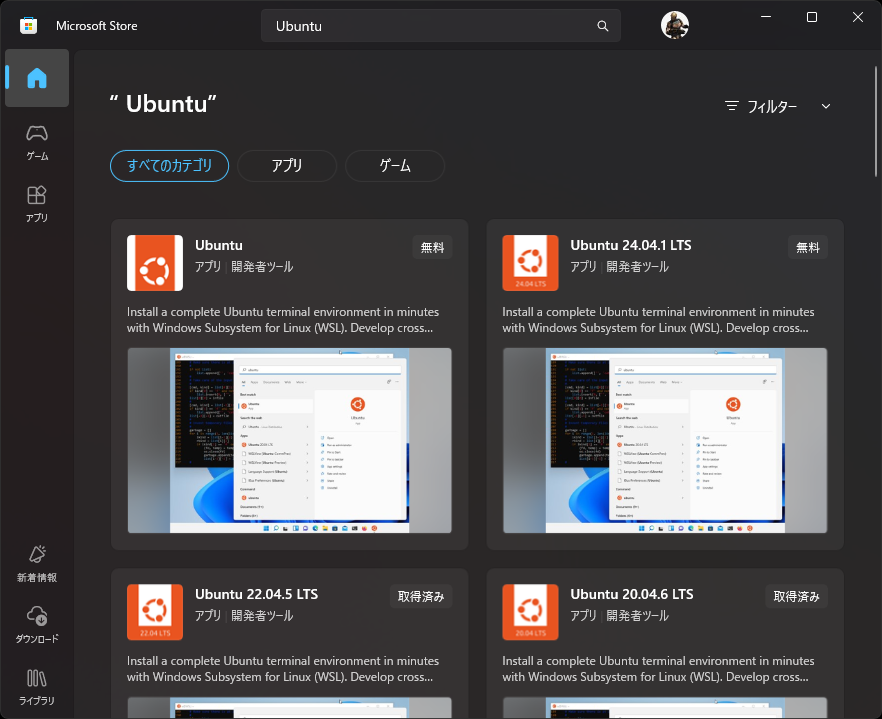Viewport: 882px width, 719px height.
Task: Open the アプリ (Apps) sidebar icon
Action: [37, 202]
